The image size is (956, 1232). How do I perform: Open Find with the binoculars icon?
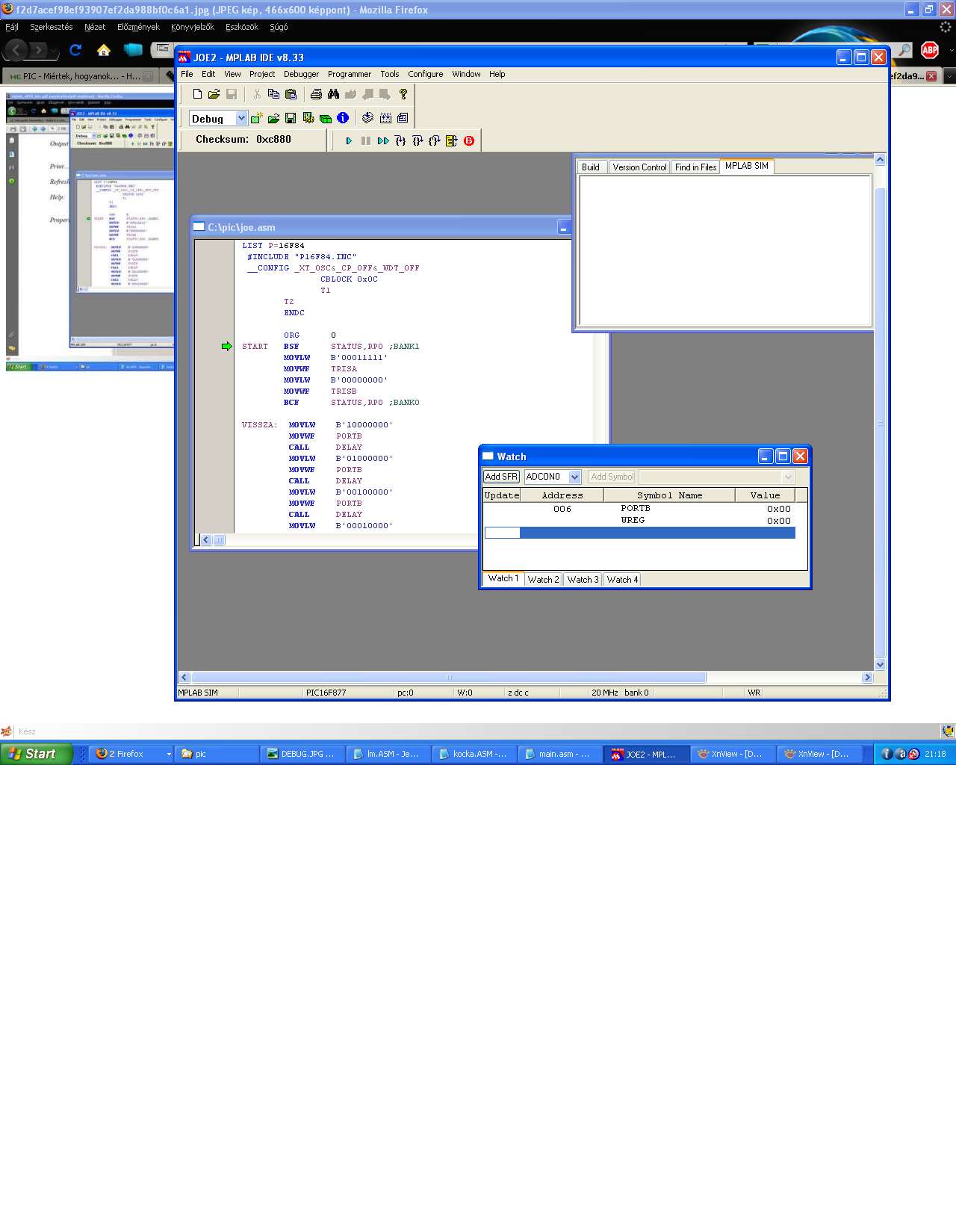(333, 94)
